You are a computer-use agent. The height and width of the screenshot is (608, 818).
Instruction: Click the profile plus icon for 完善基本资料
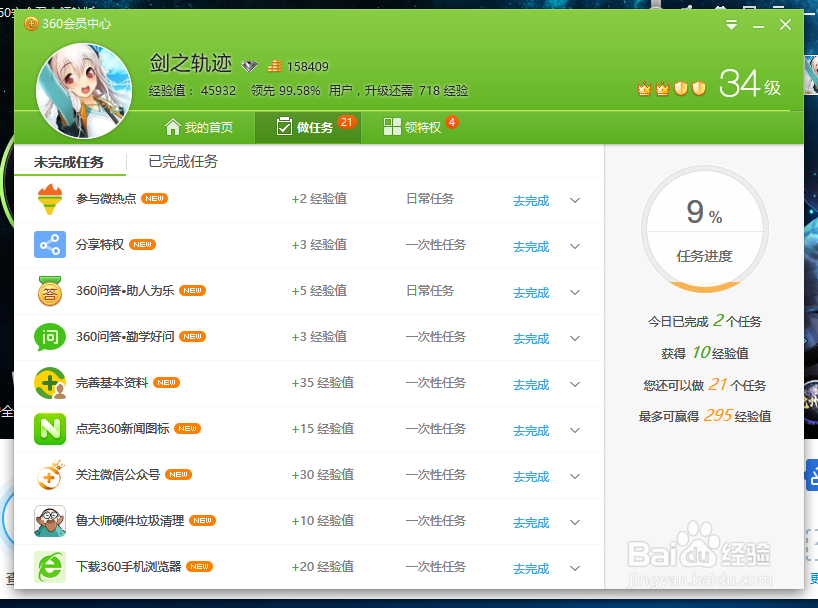click(50, 383)
